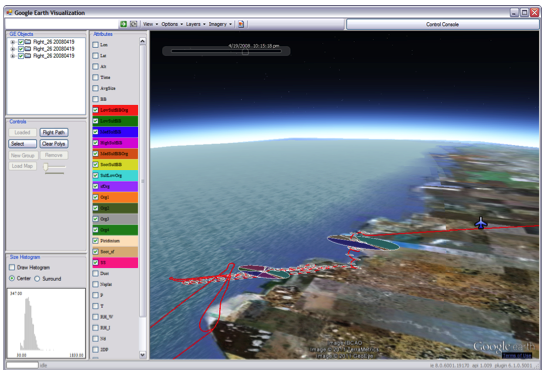Click the size histogram chart
The width and height of the screenshot is (548, 370).
coord(46,323)
